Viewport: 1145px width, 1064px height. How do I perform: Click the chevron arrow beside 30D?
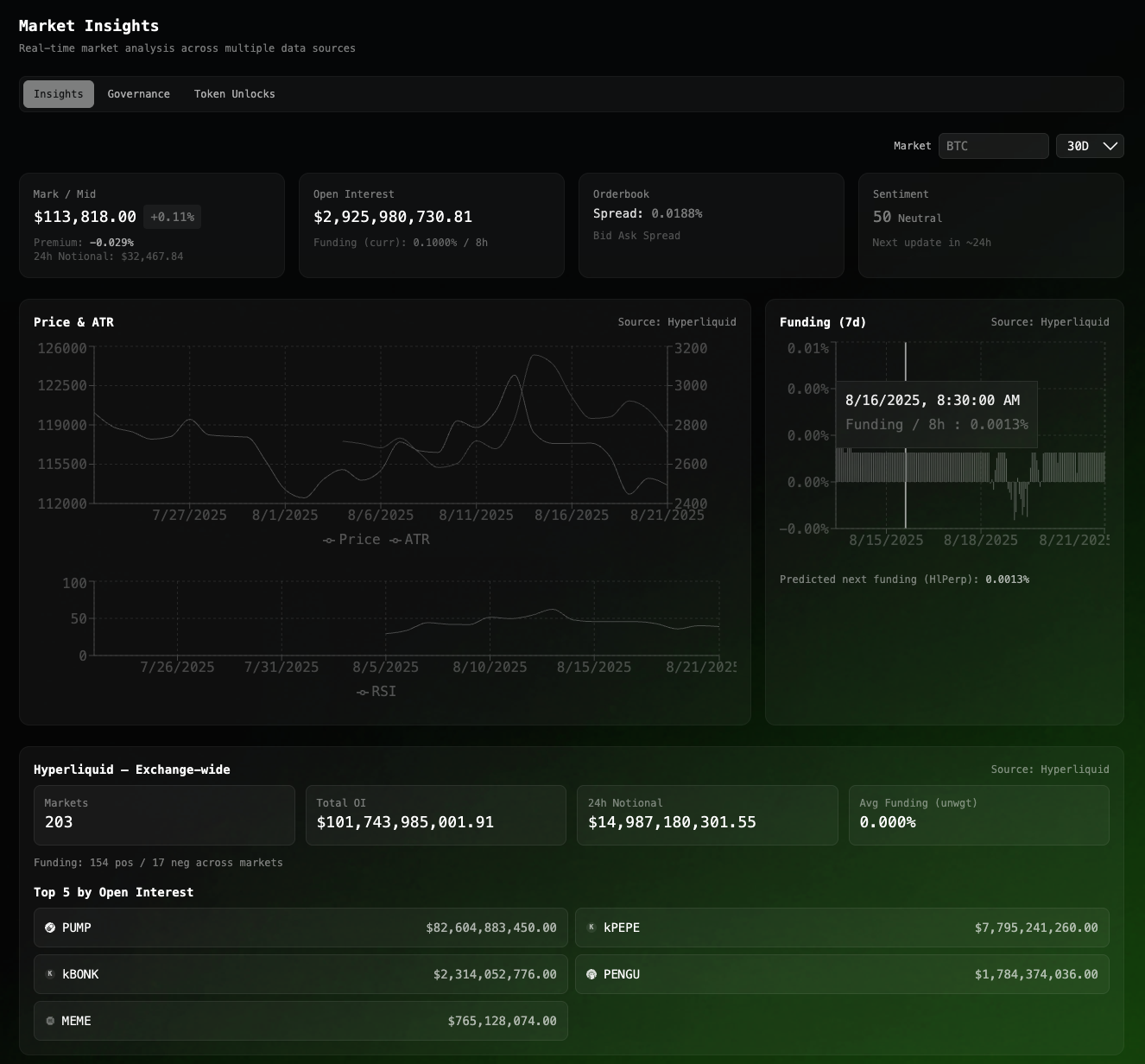pyautogui.click(x=1110, y=146)
